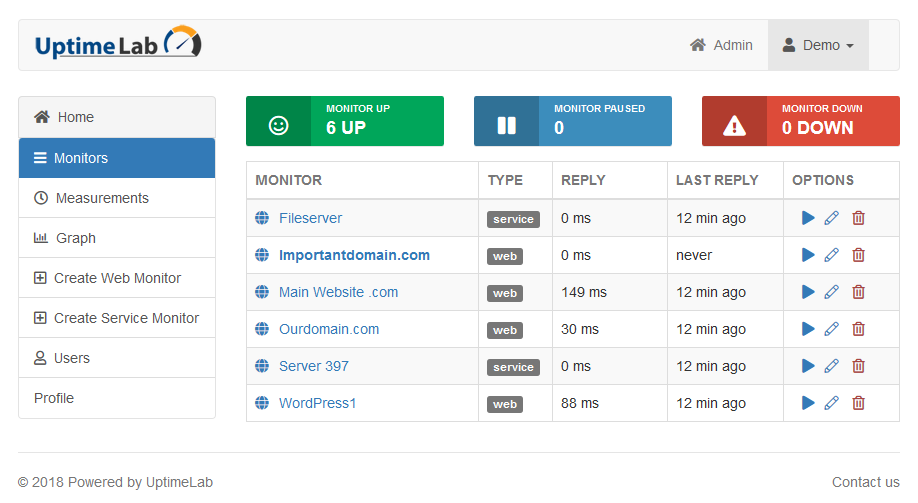
Task: Open the Admin link in the header
Action: tap(721, 45)
